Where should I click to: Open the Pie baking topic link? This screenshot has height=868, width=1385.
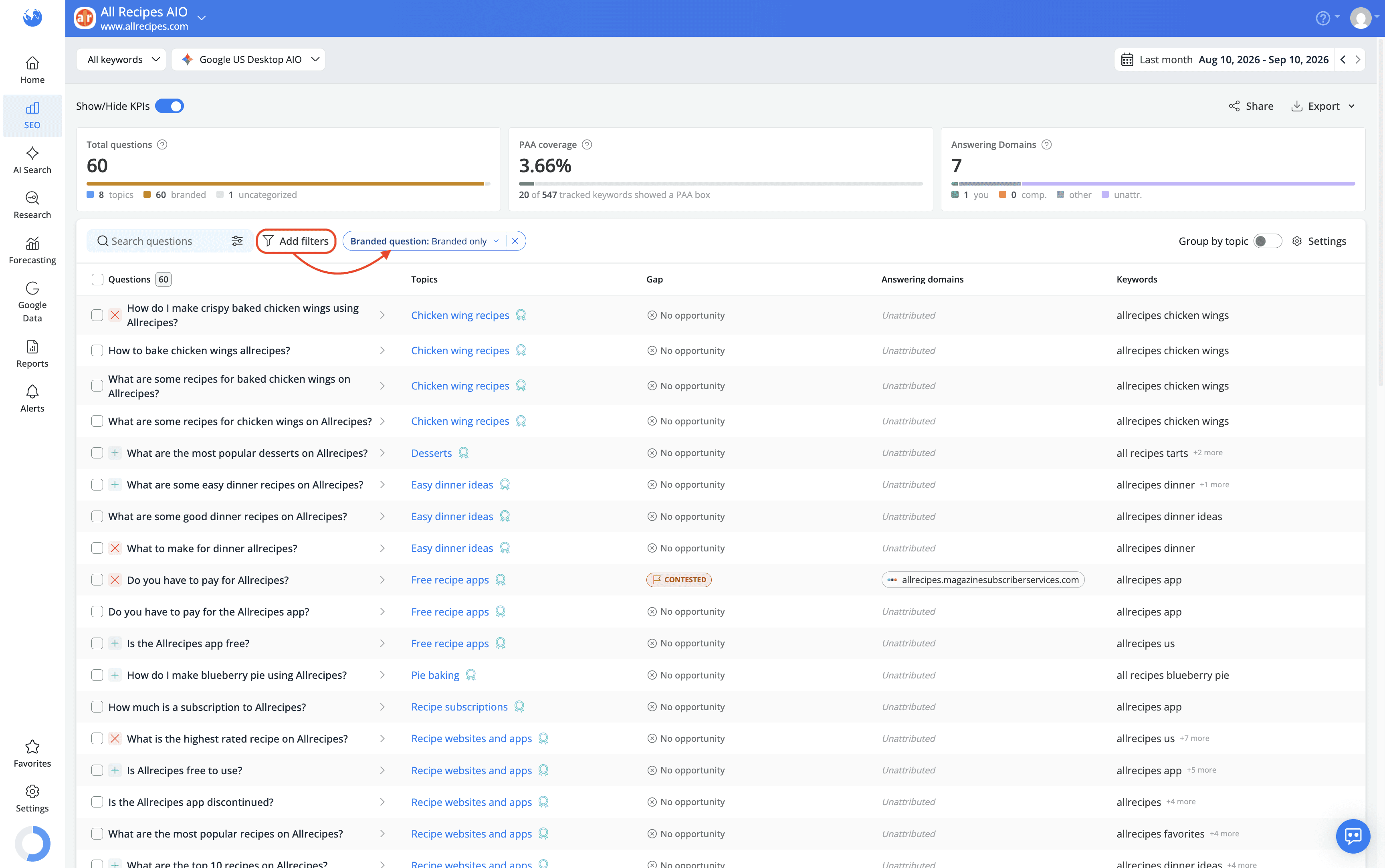tap(435, 675)
